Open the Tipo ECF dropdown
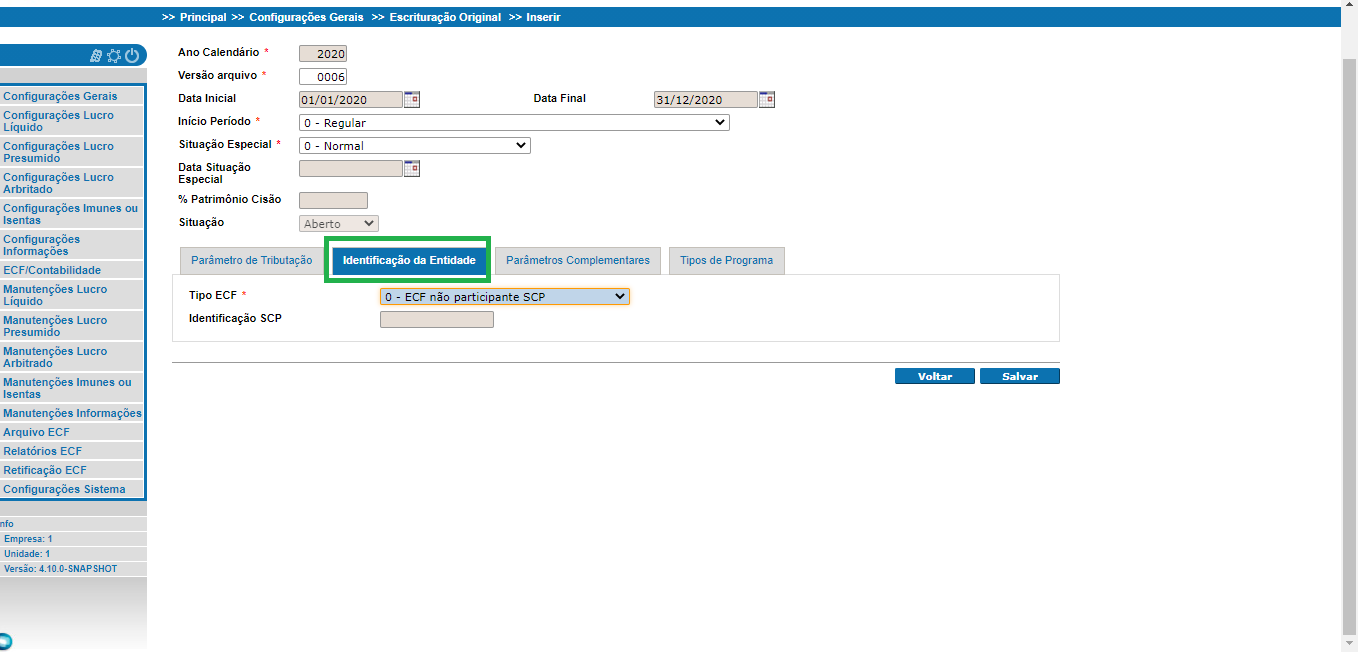The height and width of the screenshot is (652, 1366). pyautogui.click(x=505, y=297)
